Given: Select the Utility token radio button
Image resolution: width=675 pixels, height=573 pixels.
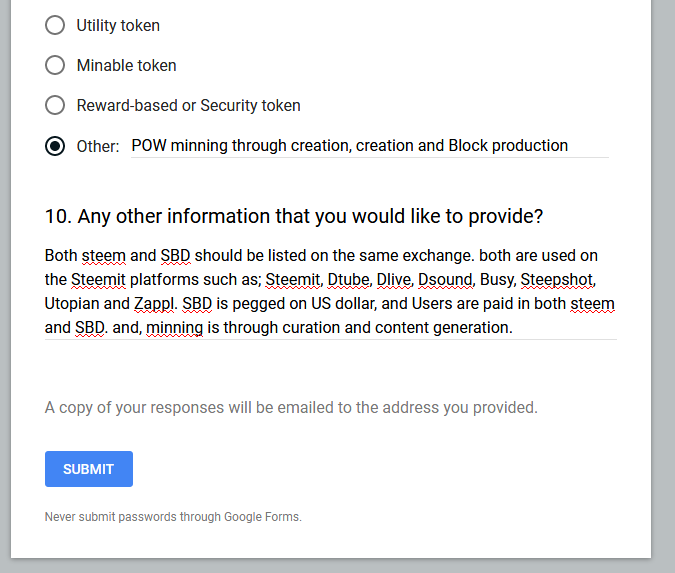Looking at the screenshot, I should tap(55, 25).
